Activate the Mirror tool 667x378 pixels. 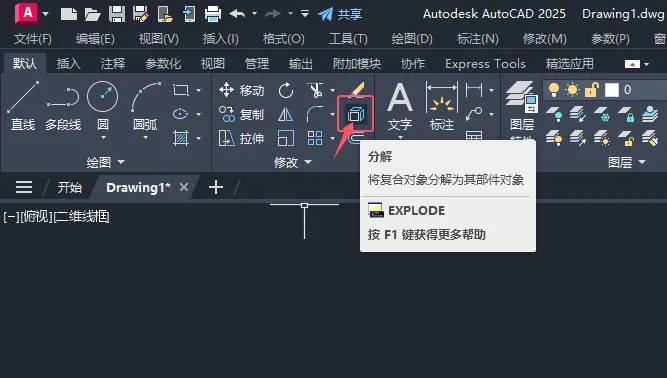285,114
